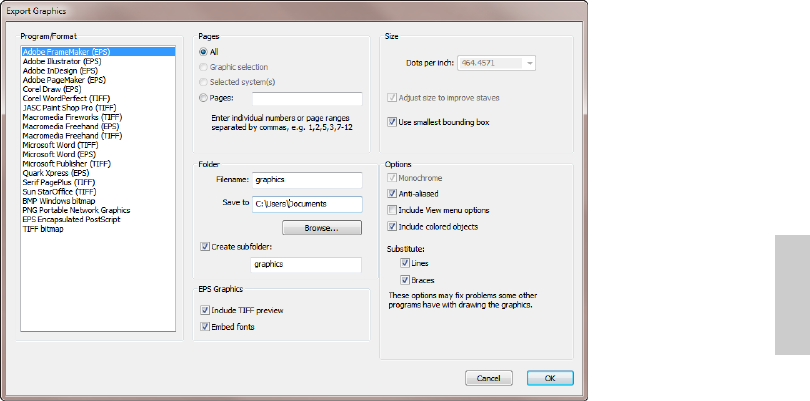Select EPS Encapsulated PostScript format
The image size is (810, 401).
98,219
